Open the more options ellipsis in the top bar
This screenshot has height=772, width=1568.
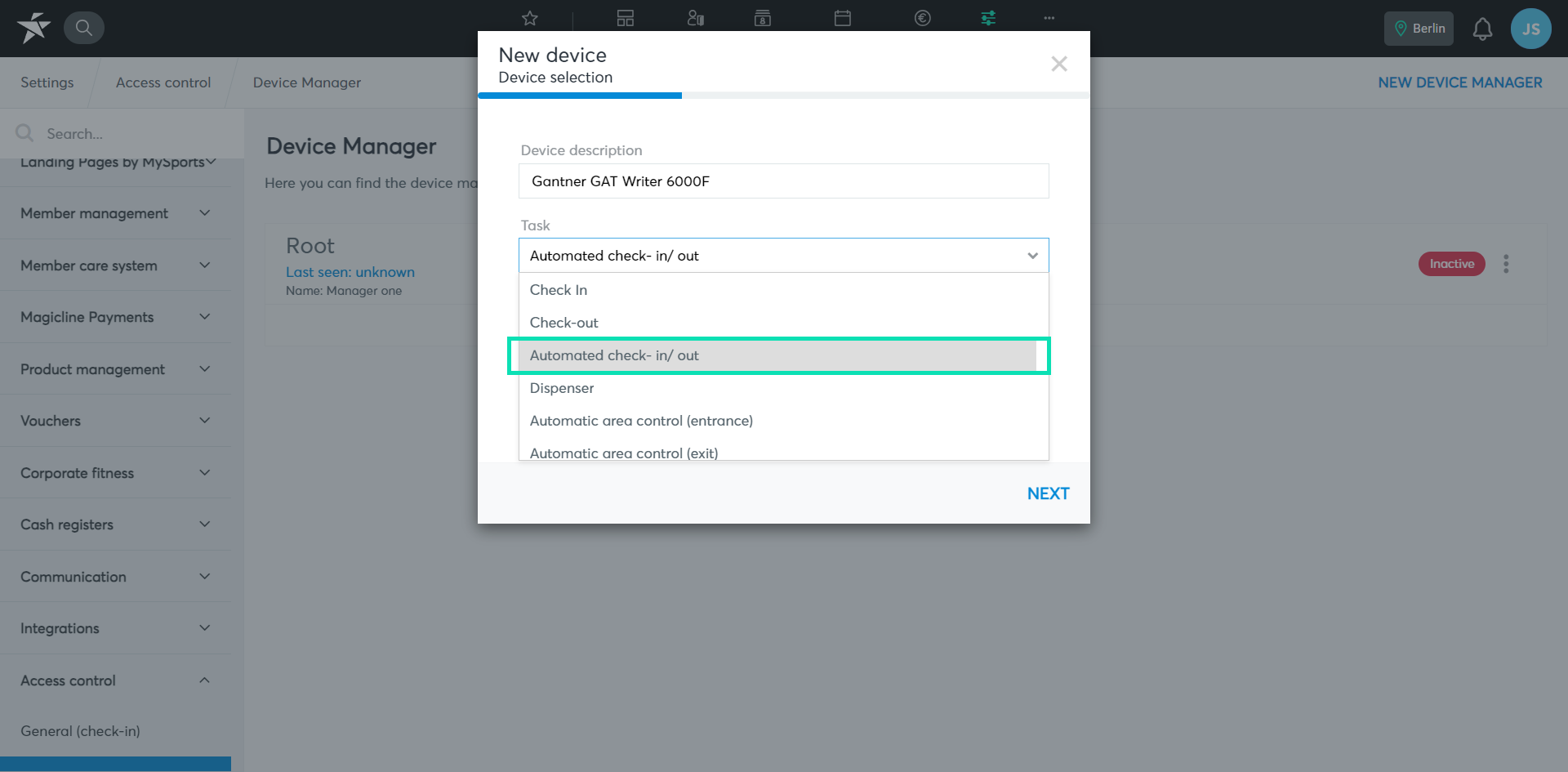(1049, 18)
